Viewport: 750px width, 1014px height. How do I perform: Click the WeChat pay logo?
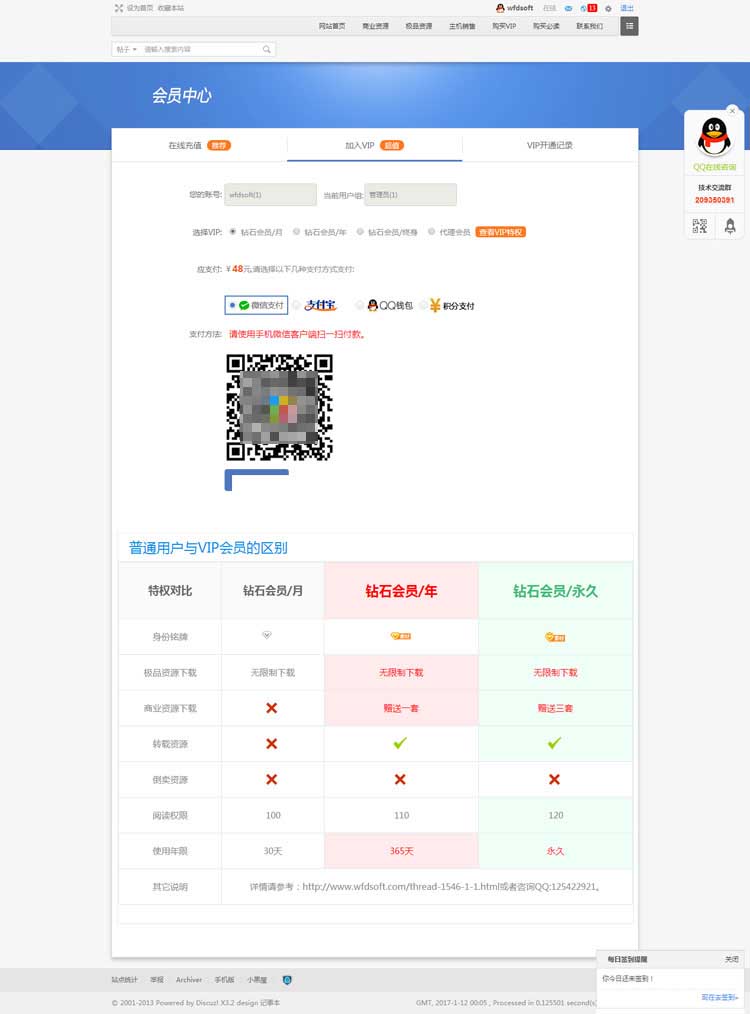tap(244, 305)
